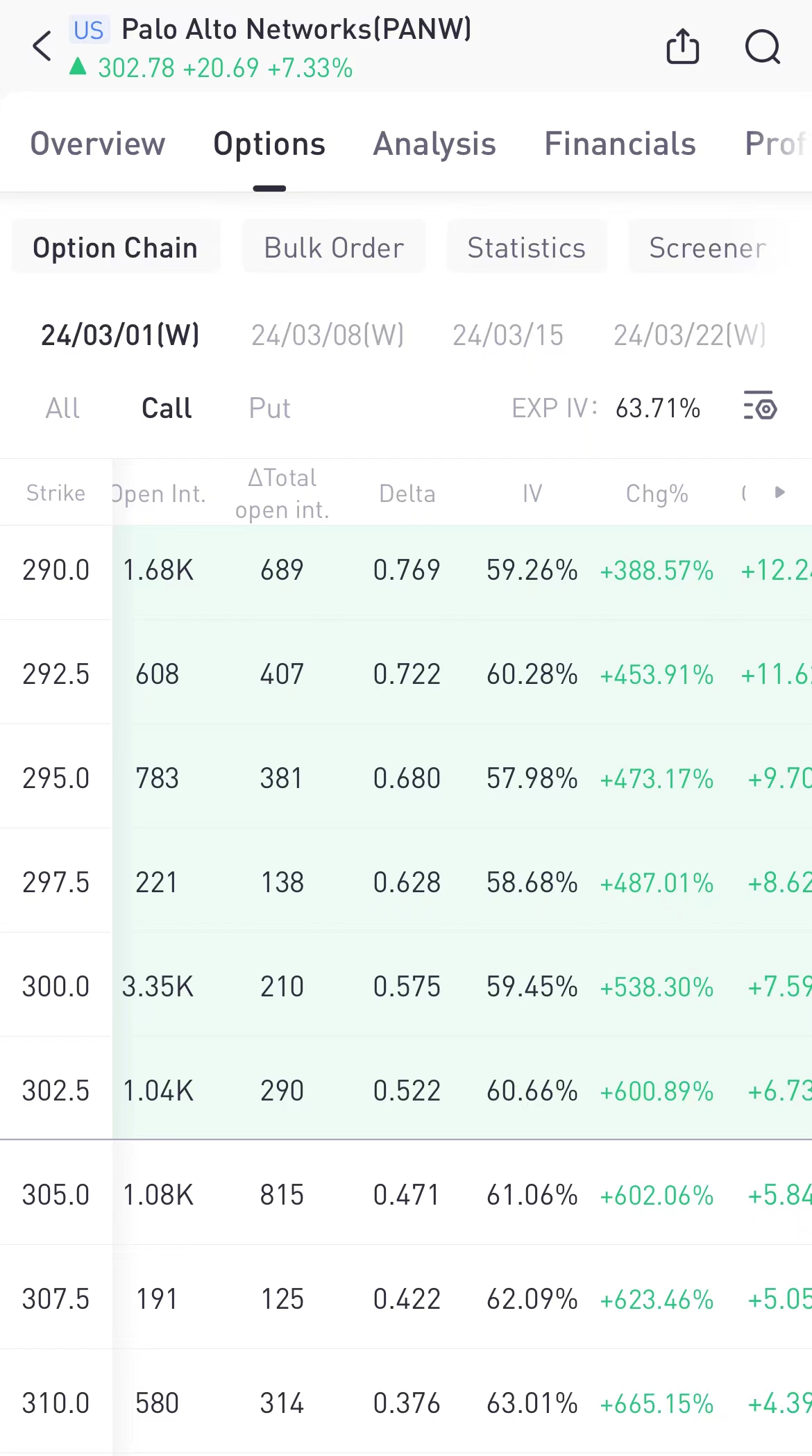This screenshot has width=812, height=1456.
Task: Pick the 24/03/22(W) expiration date
Action: [x=690, y=335]
